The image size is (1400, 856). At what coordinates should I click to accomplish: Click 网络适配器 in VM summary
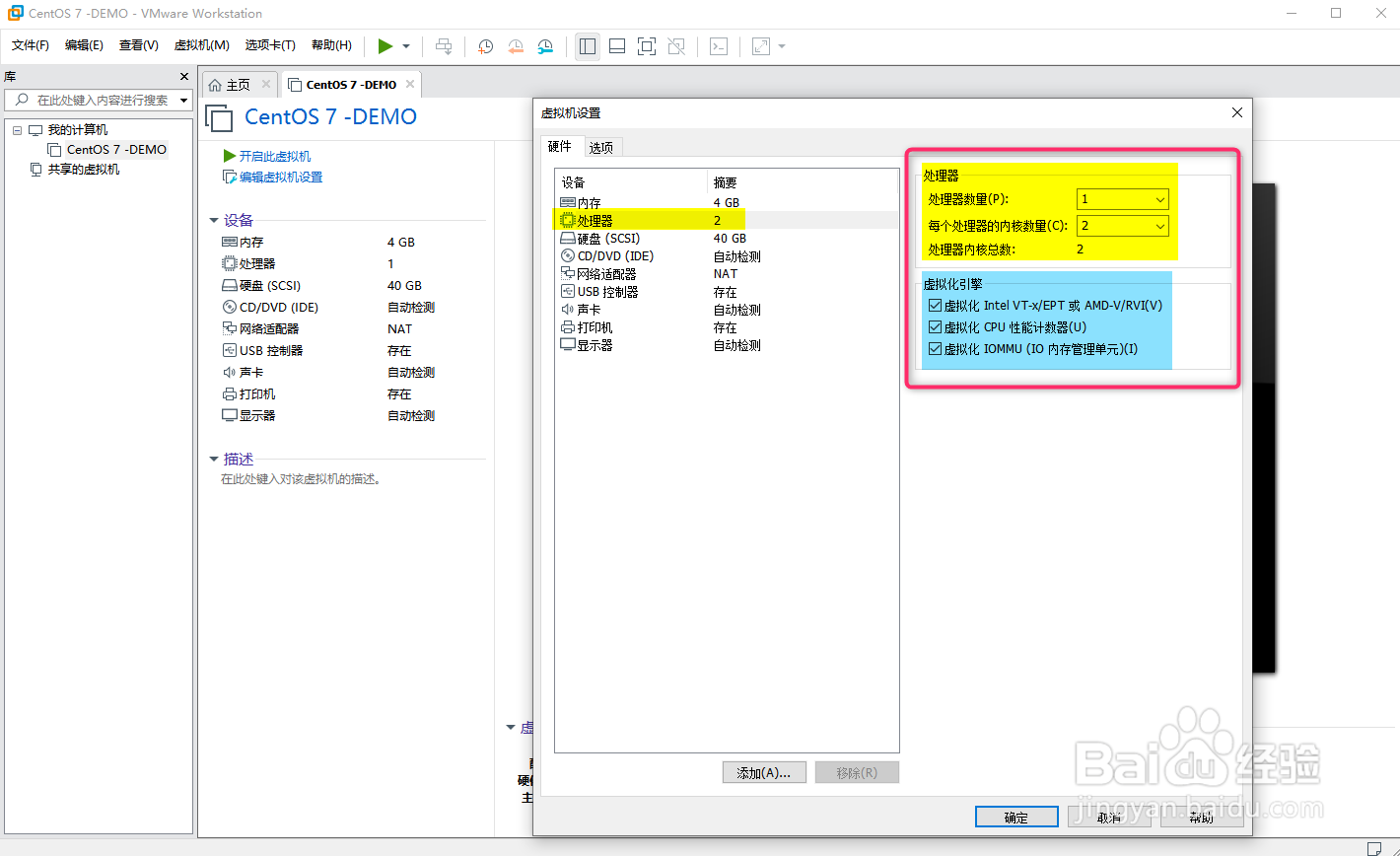[x=268, y=329]
